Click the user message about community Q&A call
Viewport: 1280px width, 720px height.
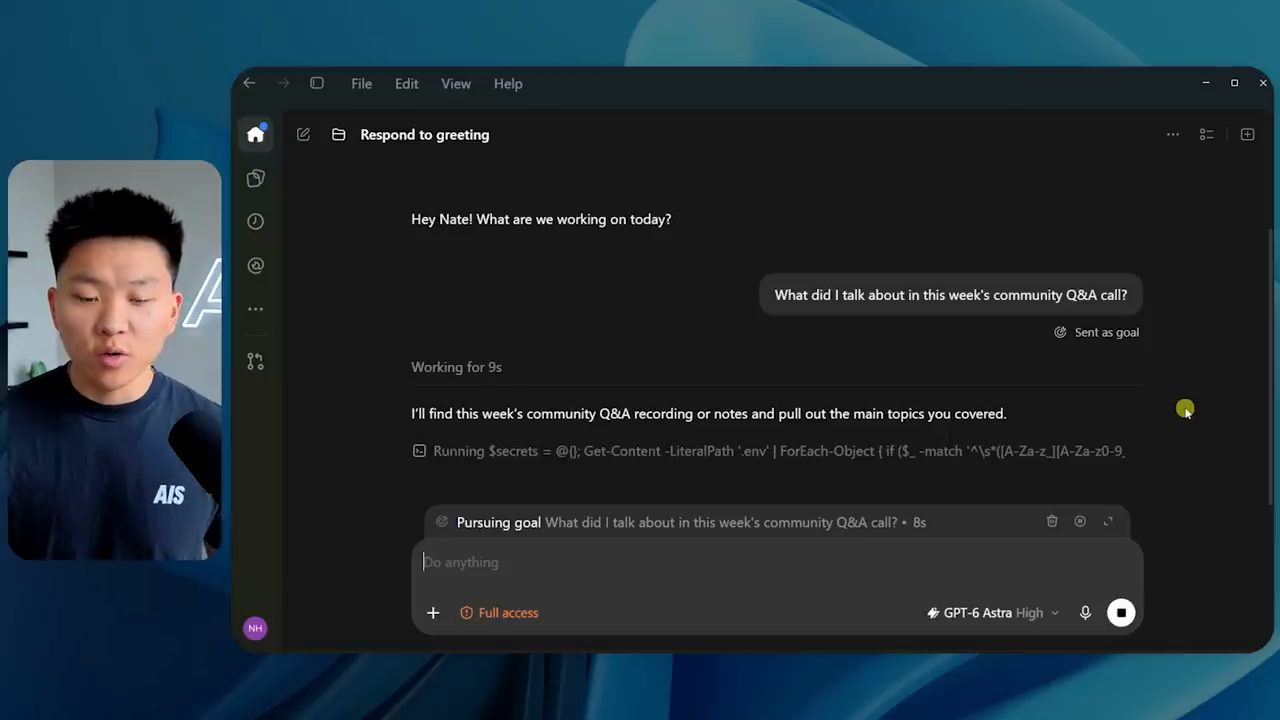(x=951, y=295)
